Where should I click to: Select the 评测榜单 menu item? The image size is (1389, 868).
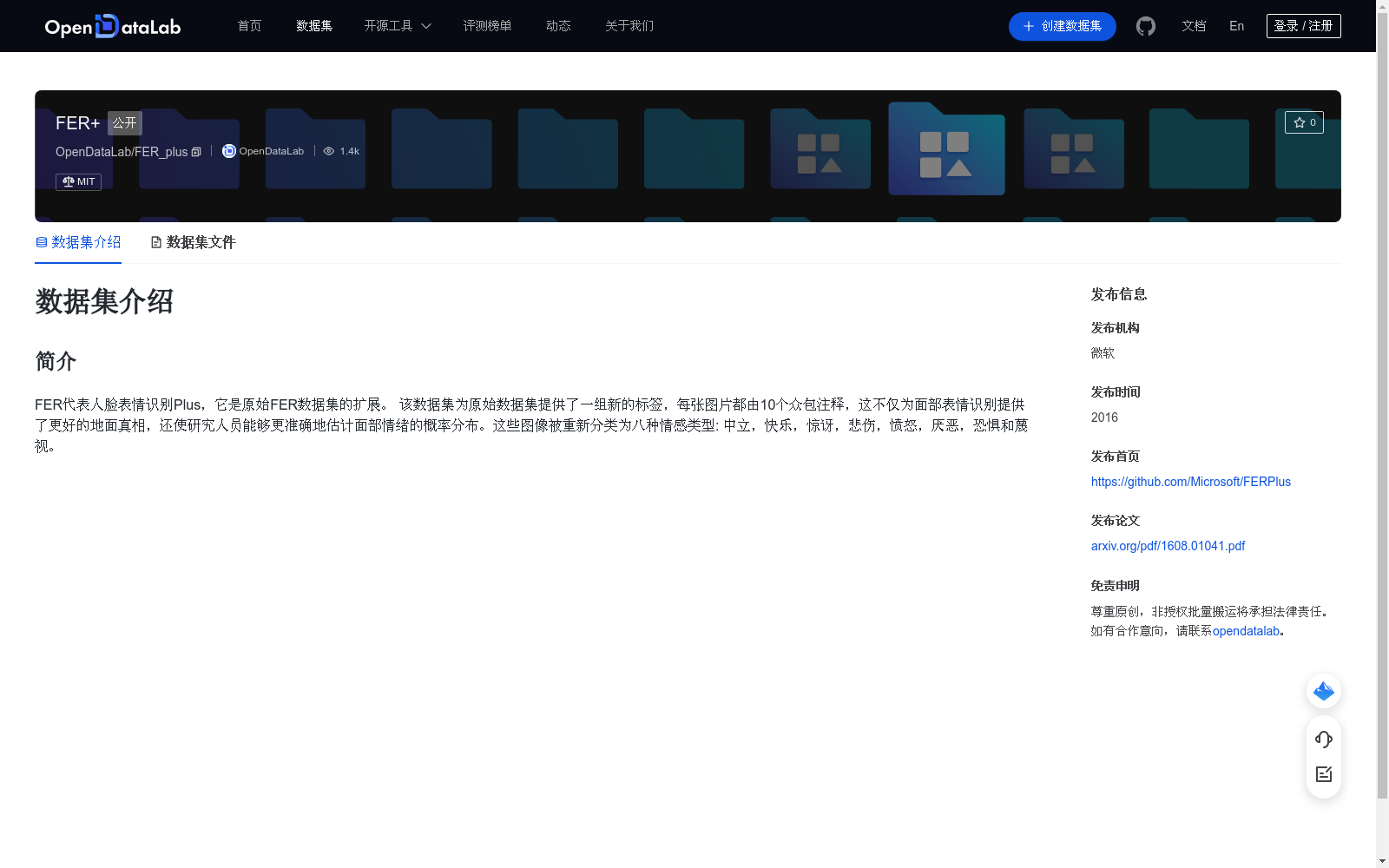click(x=487, y=26)
